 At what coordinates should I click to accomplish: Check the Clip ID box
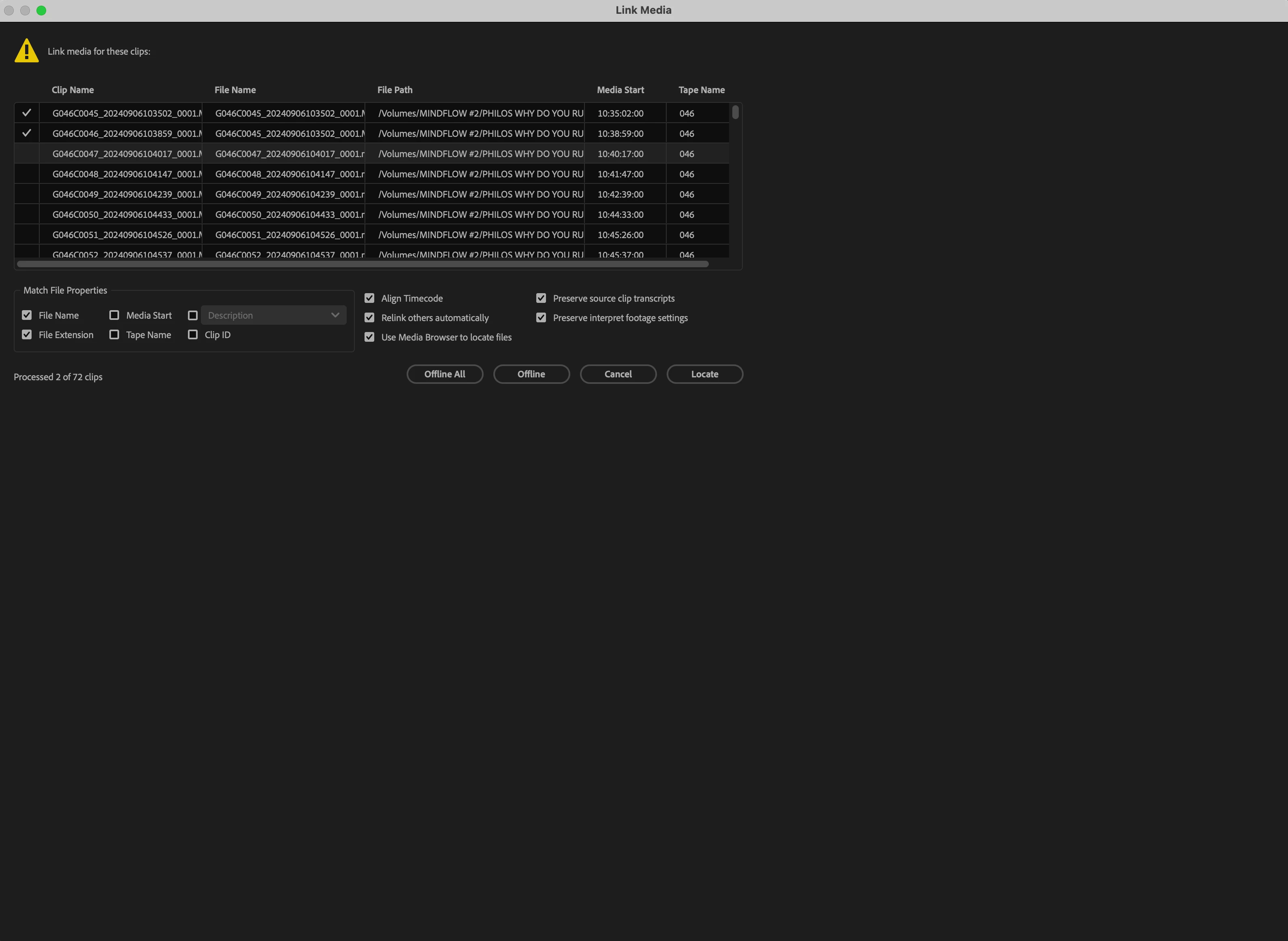tap(192, 334)
